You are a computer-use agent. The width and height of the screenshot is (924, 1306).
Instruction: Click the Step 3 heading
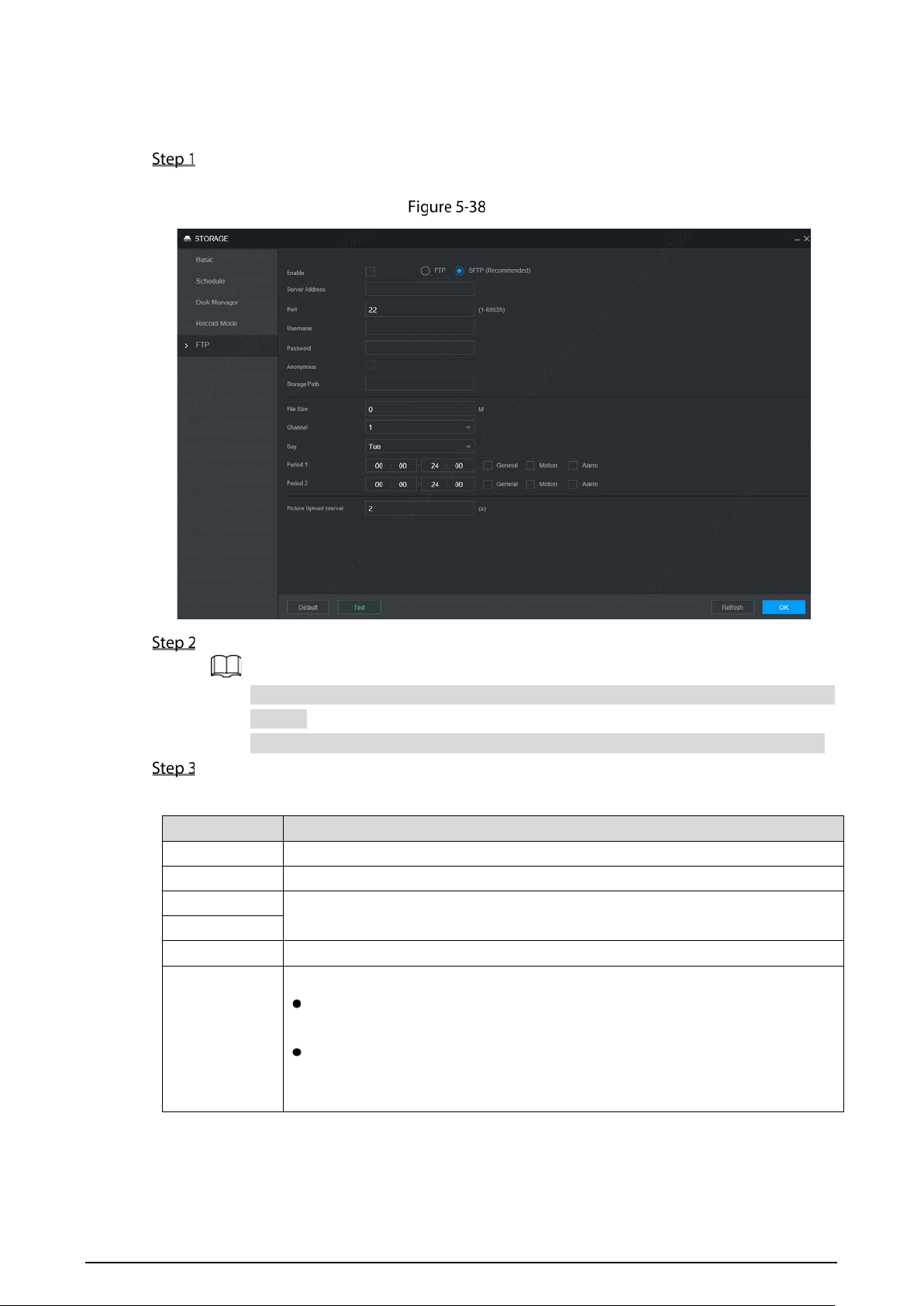click(174, 768)
